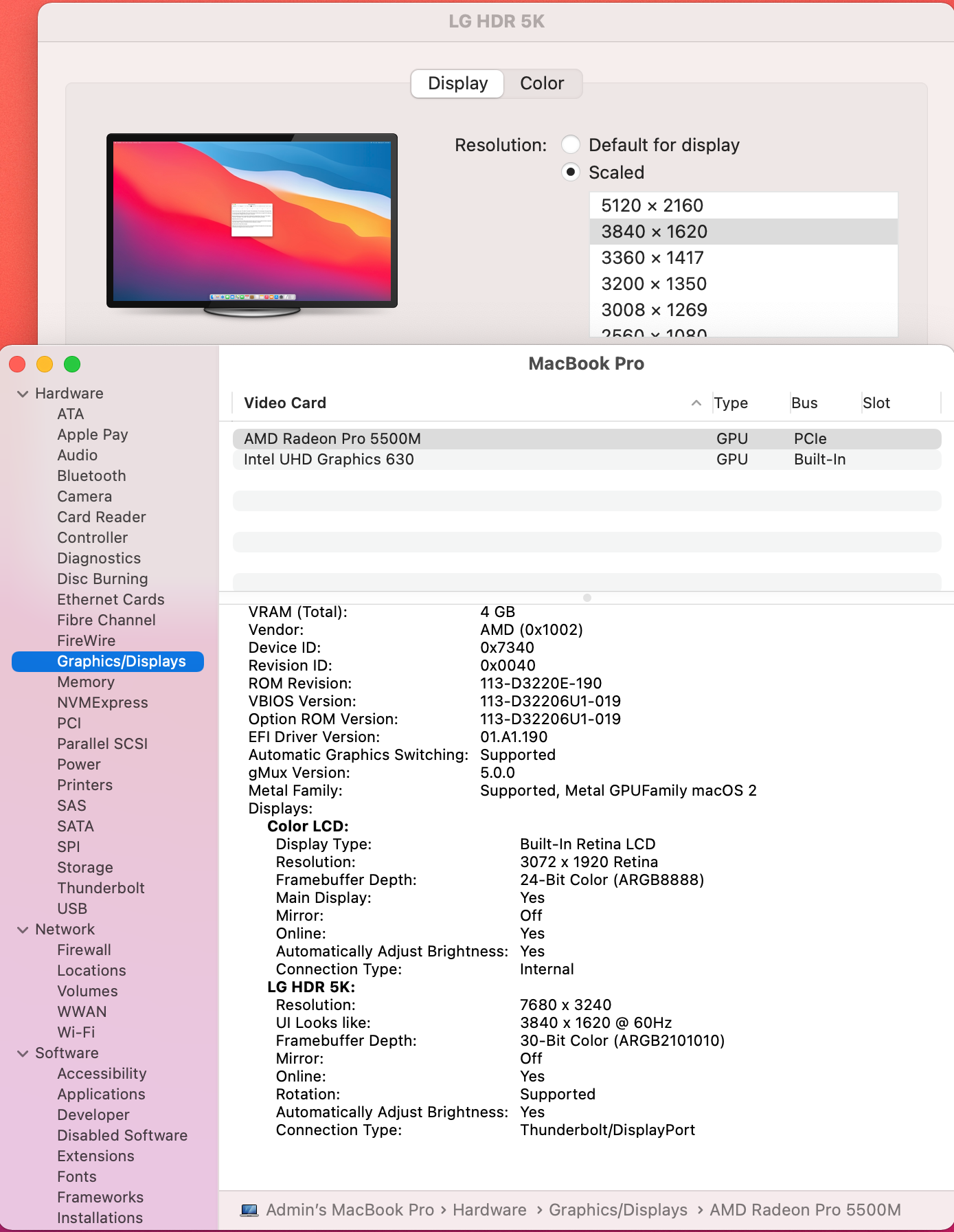This screenshot has height=1232, width=954.
Task: Open Controller in the sidebar
Action: (93, 538)
